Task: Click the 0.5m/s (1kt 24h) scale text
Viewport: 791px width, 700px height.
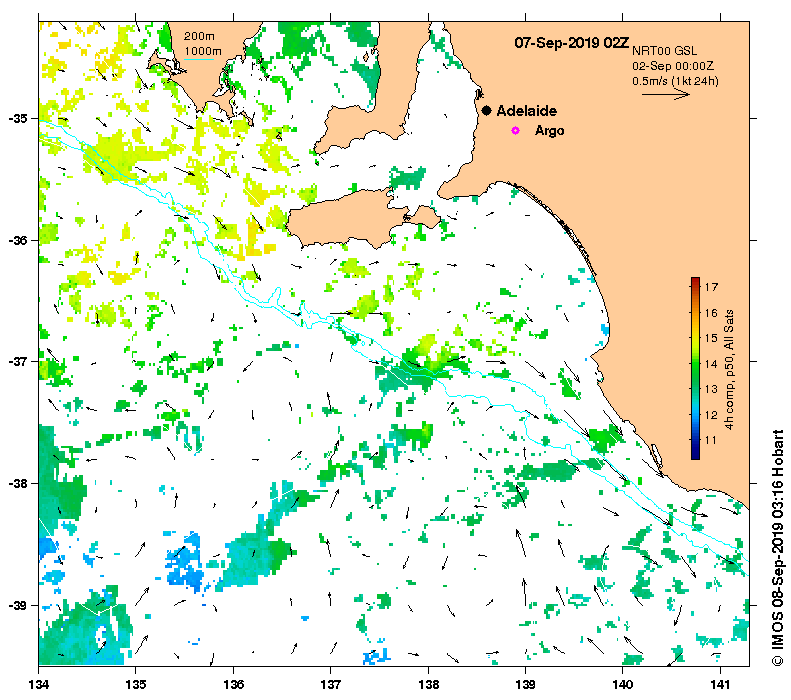Action: 675,81
